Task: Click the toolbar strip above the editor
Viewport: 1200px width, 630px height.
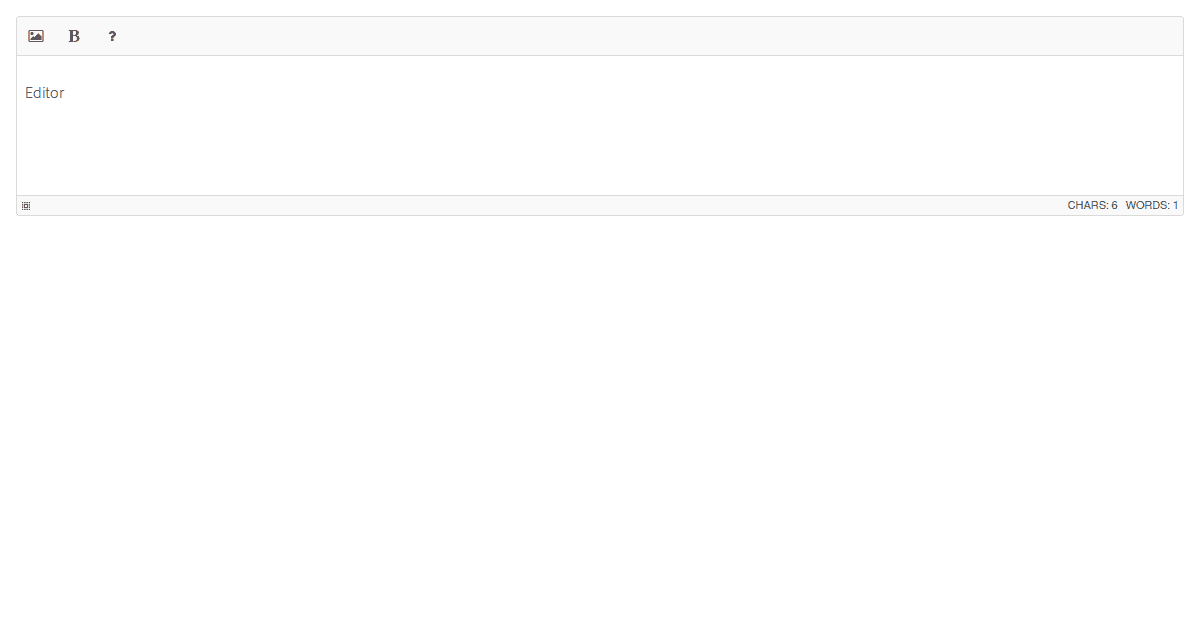Action: tap(600, 36)
